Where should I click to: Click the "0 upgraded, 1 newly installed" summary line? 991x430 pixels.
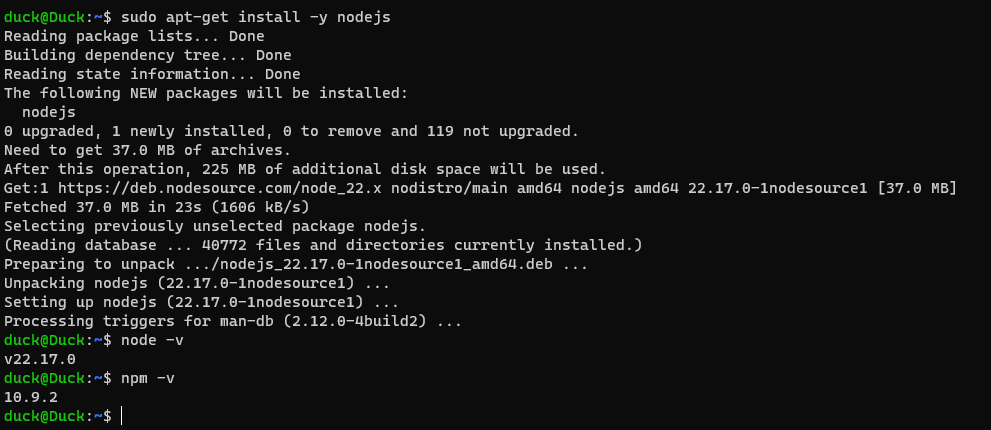pyautogui.click(x=291, y=131)
